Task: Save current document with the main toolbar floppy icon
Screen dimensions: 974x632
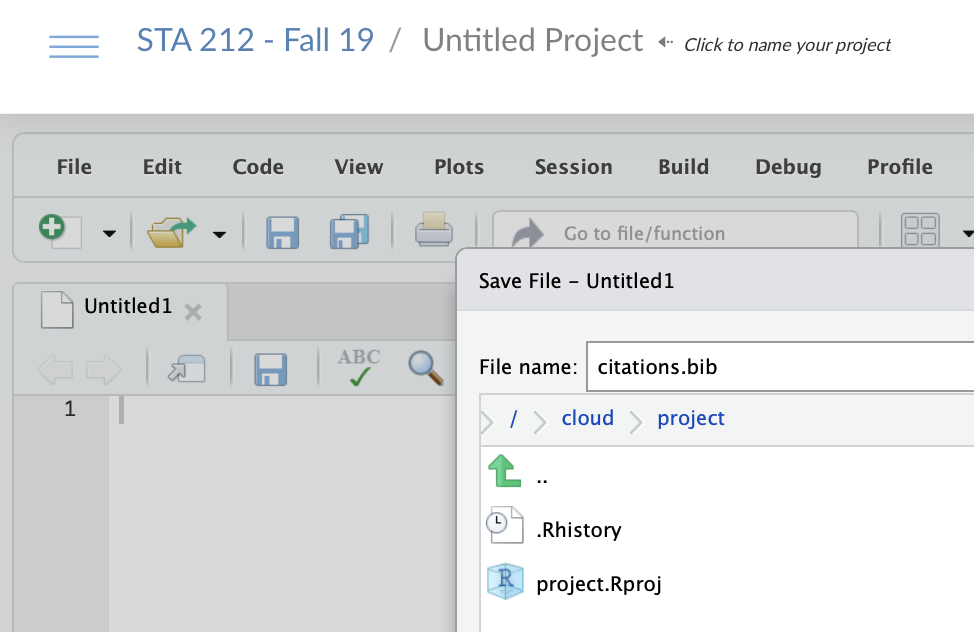Action: pyautogui.click(x=283, y=233)
